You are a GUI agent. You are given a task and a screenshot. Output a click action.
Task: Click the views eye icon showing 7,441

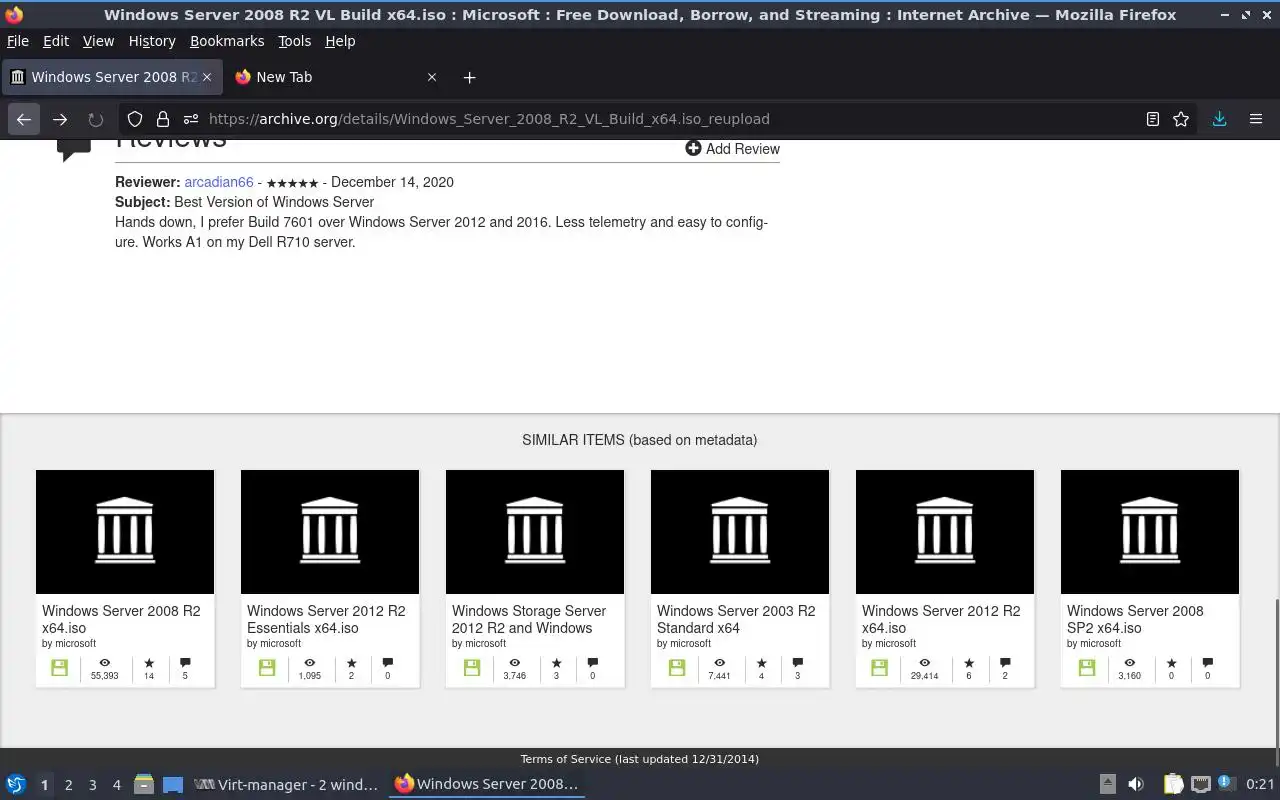(719, 663)
